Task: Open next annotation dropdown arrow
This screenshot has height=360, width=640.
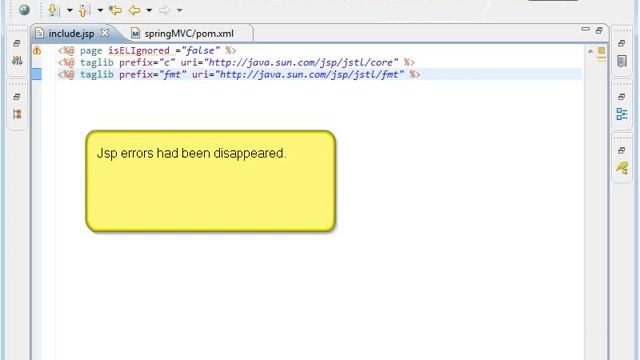Action: [70, 10]
